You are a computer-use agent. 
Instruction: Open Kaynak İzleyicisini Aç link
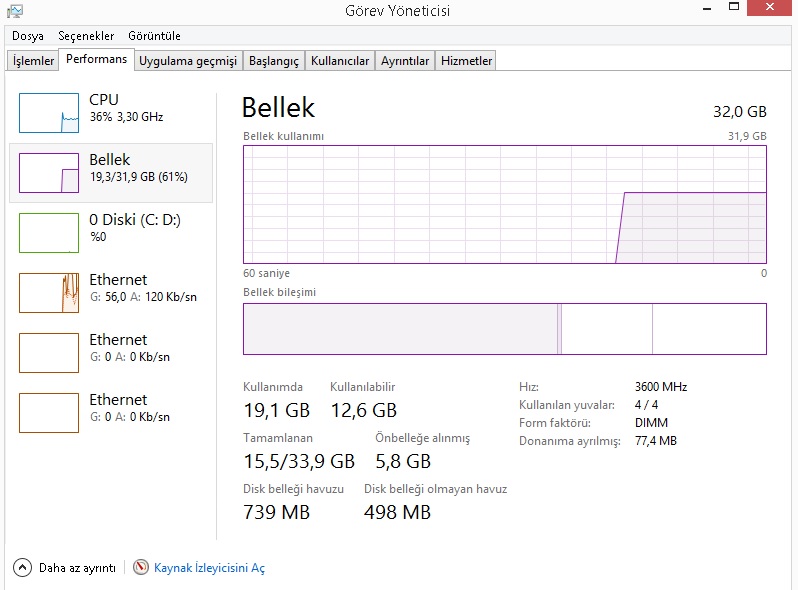point(209,568)
